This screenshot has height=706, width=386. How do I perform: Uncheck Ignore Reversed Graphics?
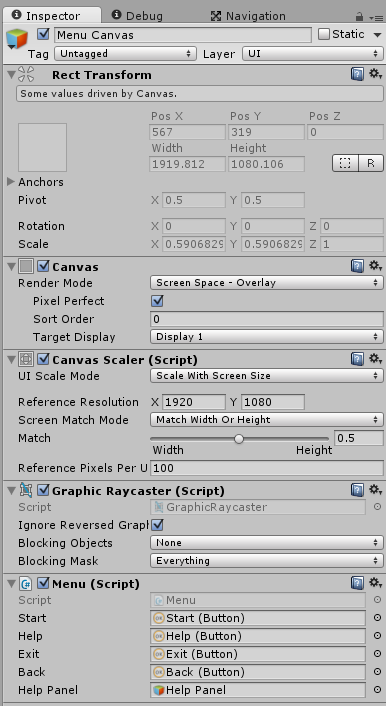(158, 525)
